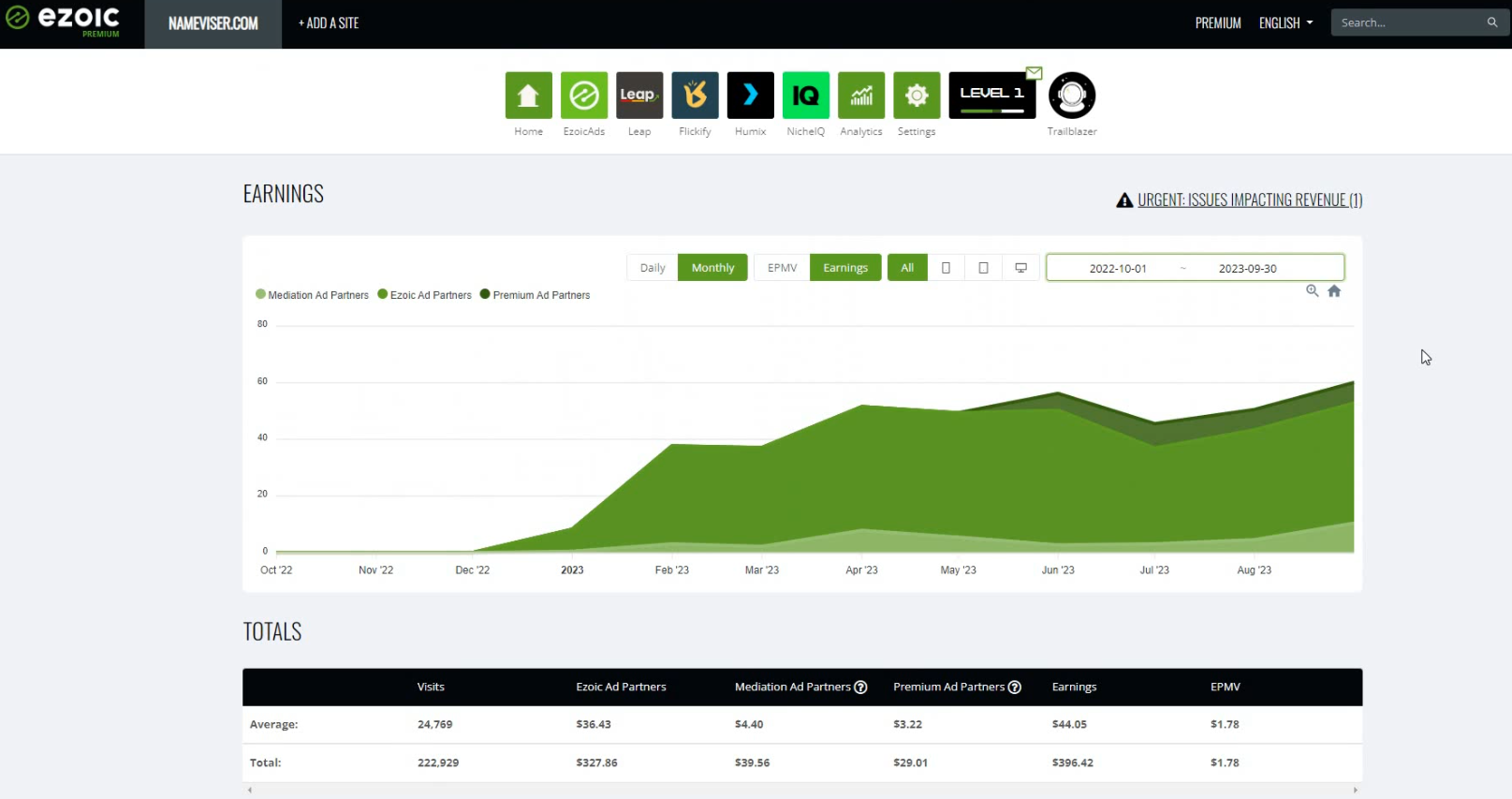
Task: Click the total earnings value $396.42
Action: tap(1073, 763)
